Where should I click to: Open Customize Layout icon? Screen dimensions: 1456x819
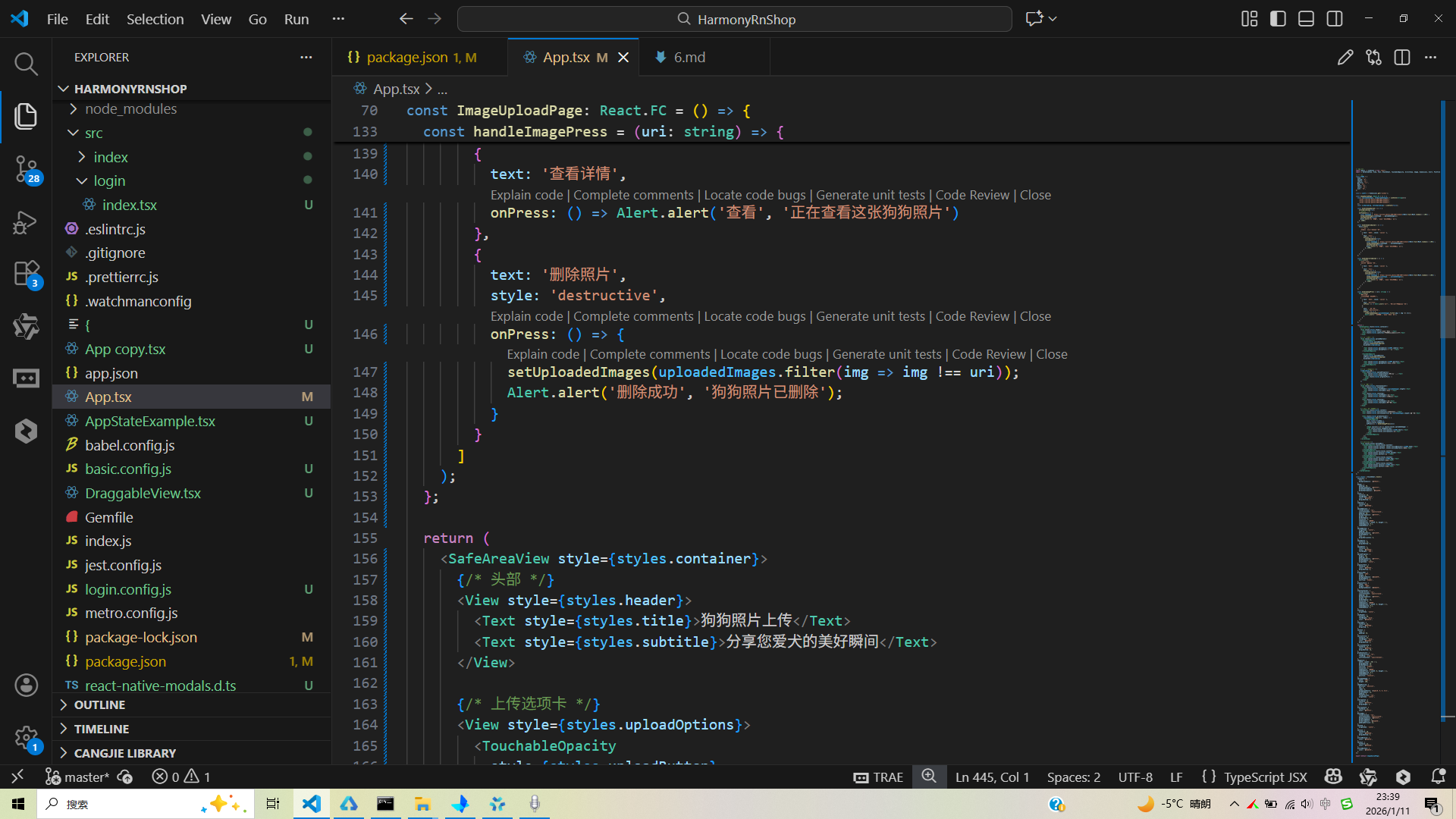pos(1250,19)
